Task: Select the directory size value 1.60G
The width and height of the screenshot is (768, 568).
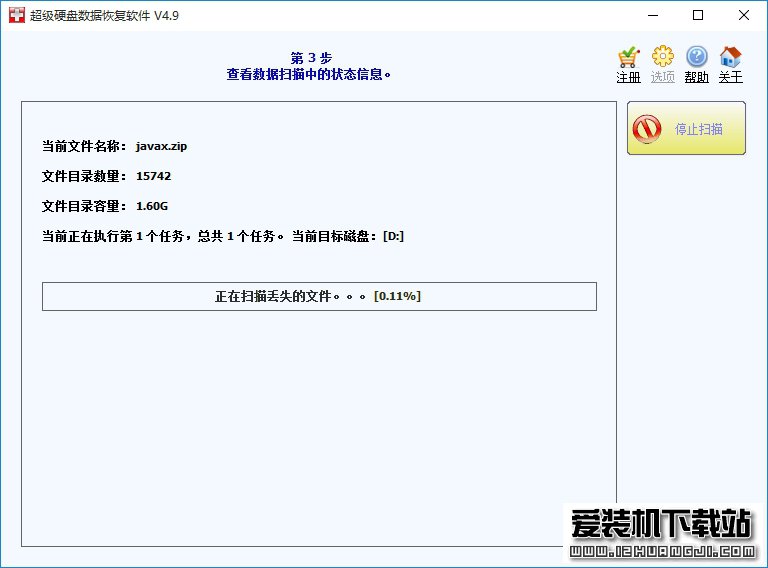Action: pos(152,206)
